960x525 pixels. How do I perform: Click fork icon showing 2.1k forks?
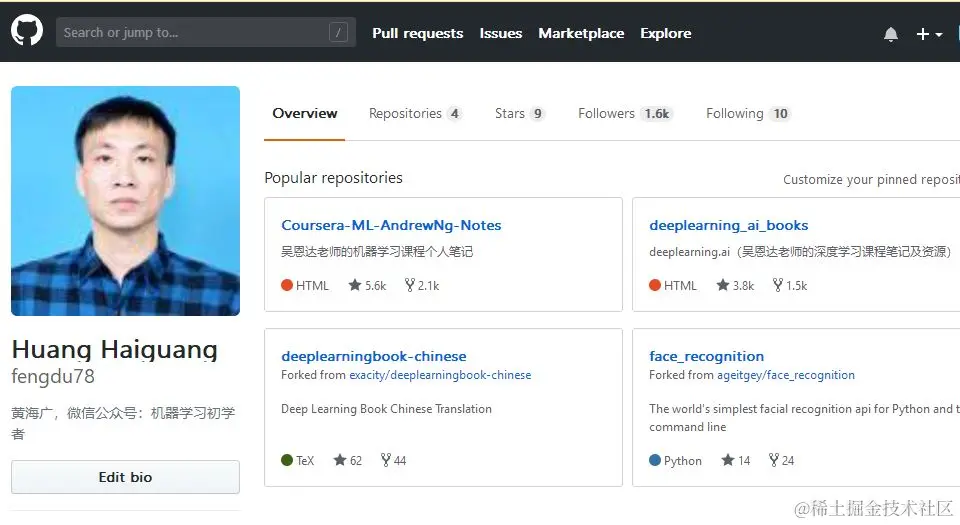point(410,285)
